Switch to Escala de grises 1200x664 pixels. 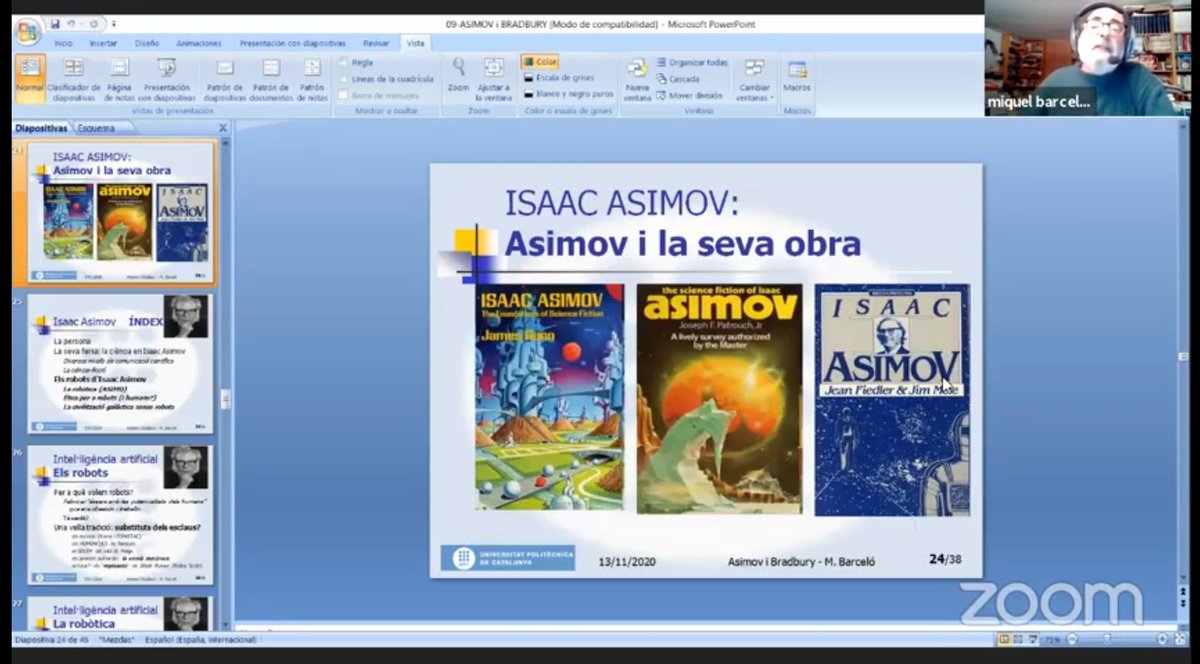tap(558, 78)
